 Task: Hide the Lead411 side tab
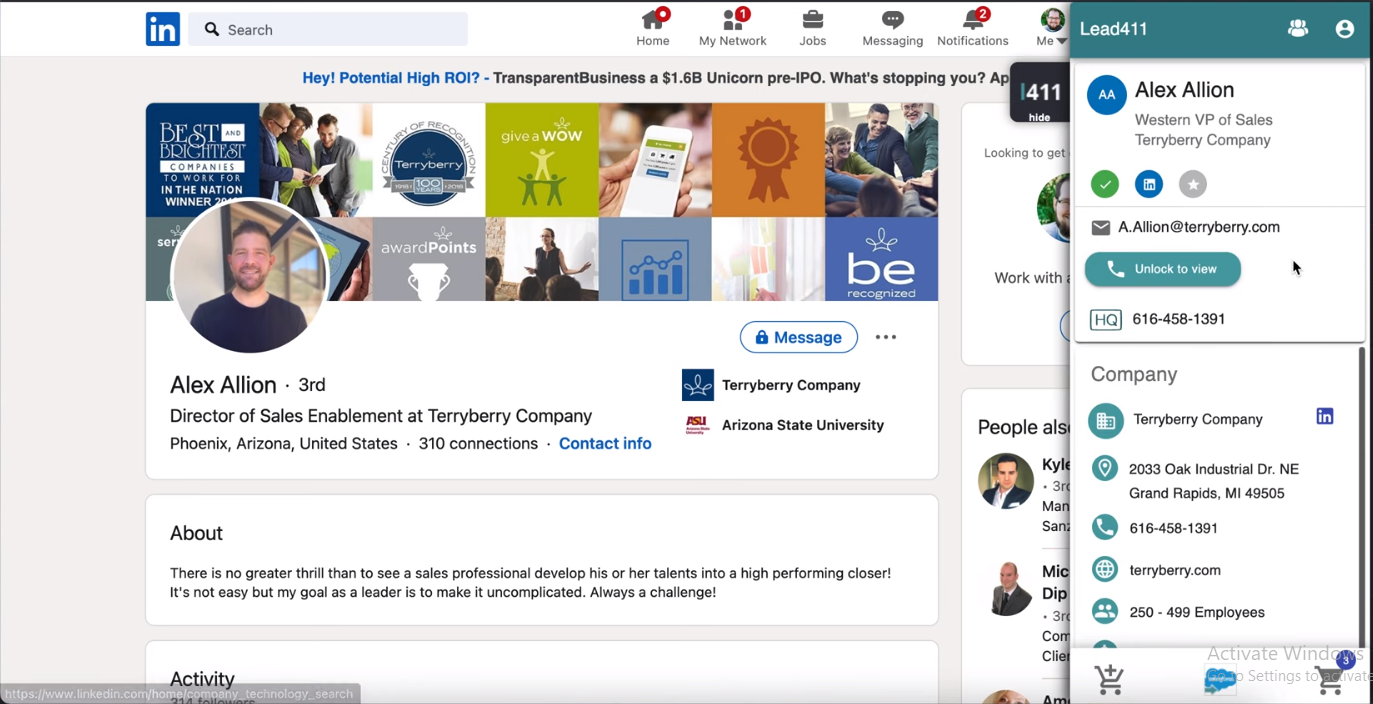(x=1040, y=94)
